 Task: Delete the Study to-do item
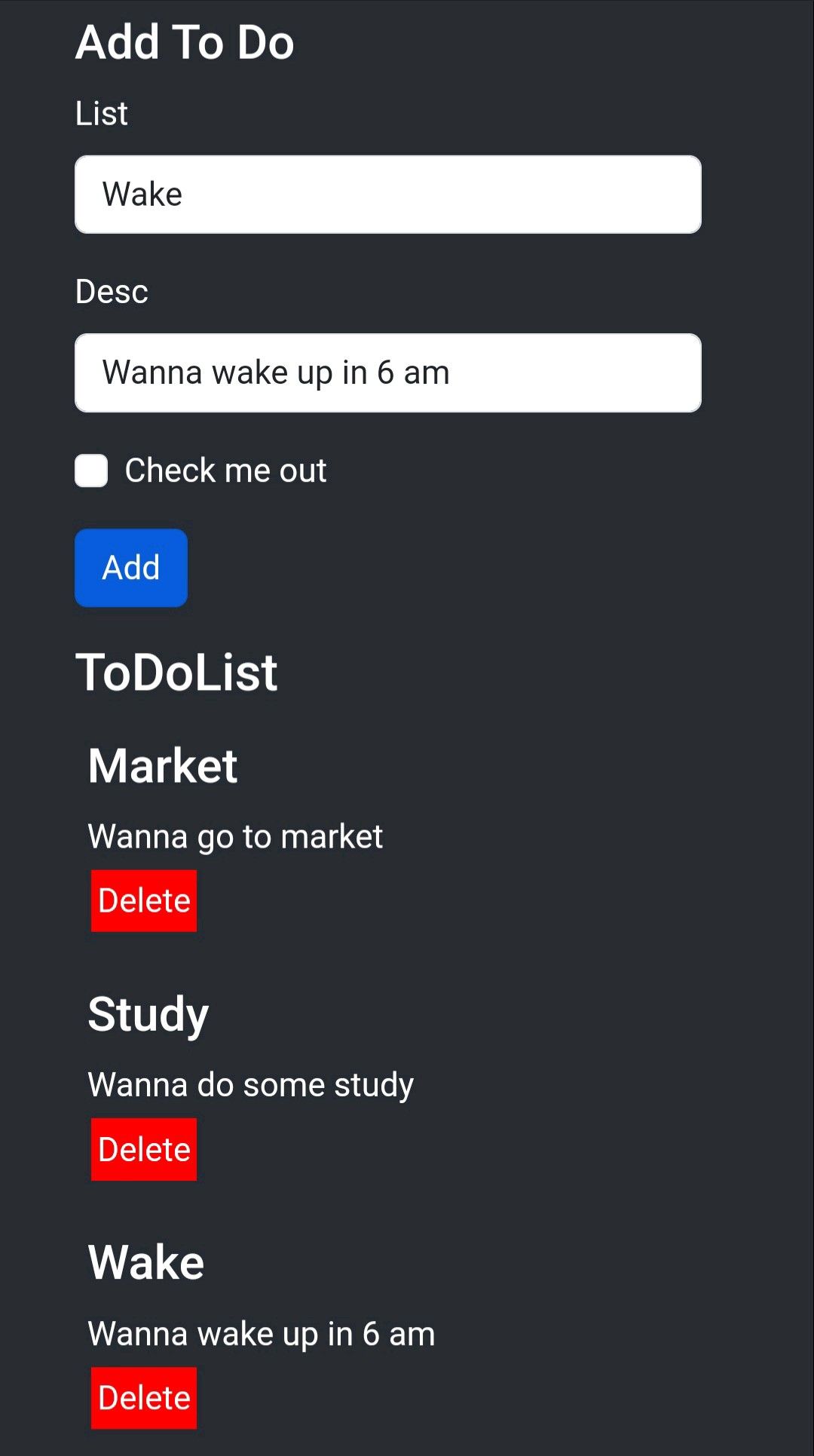(144, 1149)
